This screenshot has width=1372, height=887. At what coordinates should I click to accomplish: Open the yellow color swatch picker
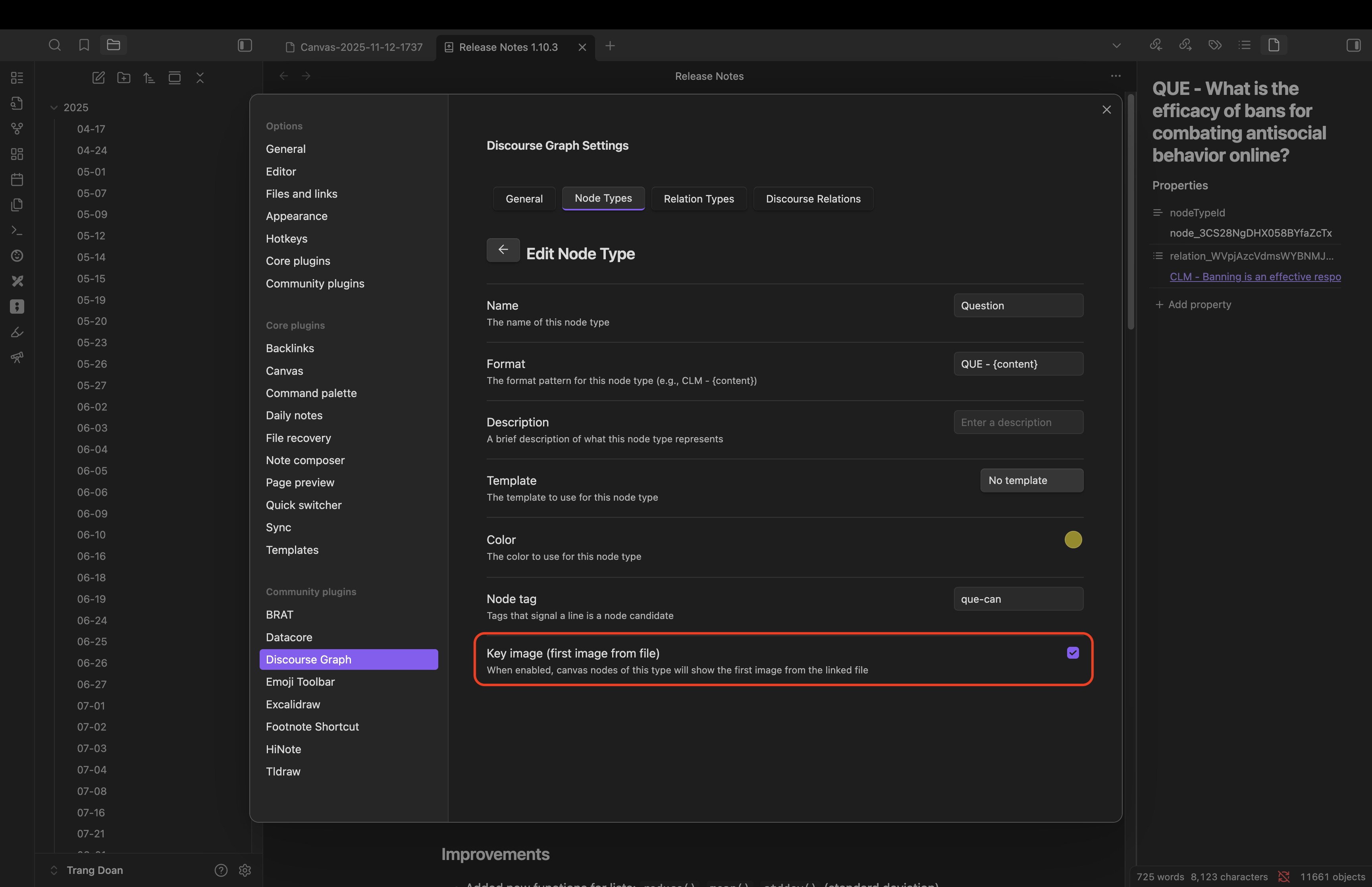1073,540
